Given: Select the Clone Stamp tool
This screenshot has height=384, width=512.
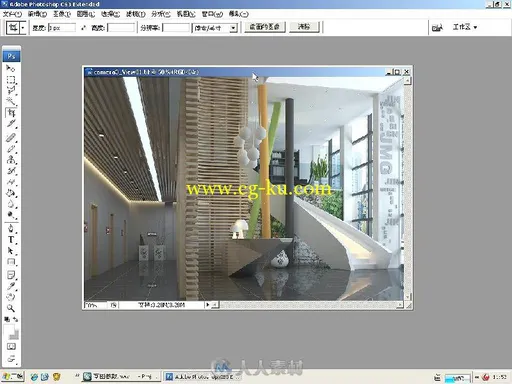Looking at the screenshot, I should (x=11, y=160).
